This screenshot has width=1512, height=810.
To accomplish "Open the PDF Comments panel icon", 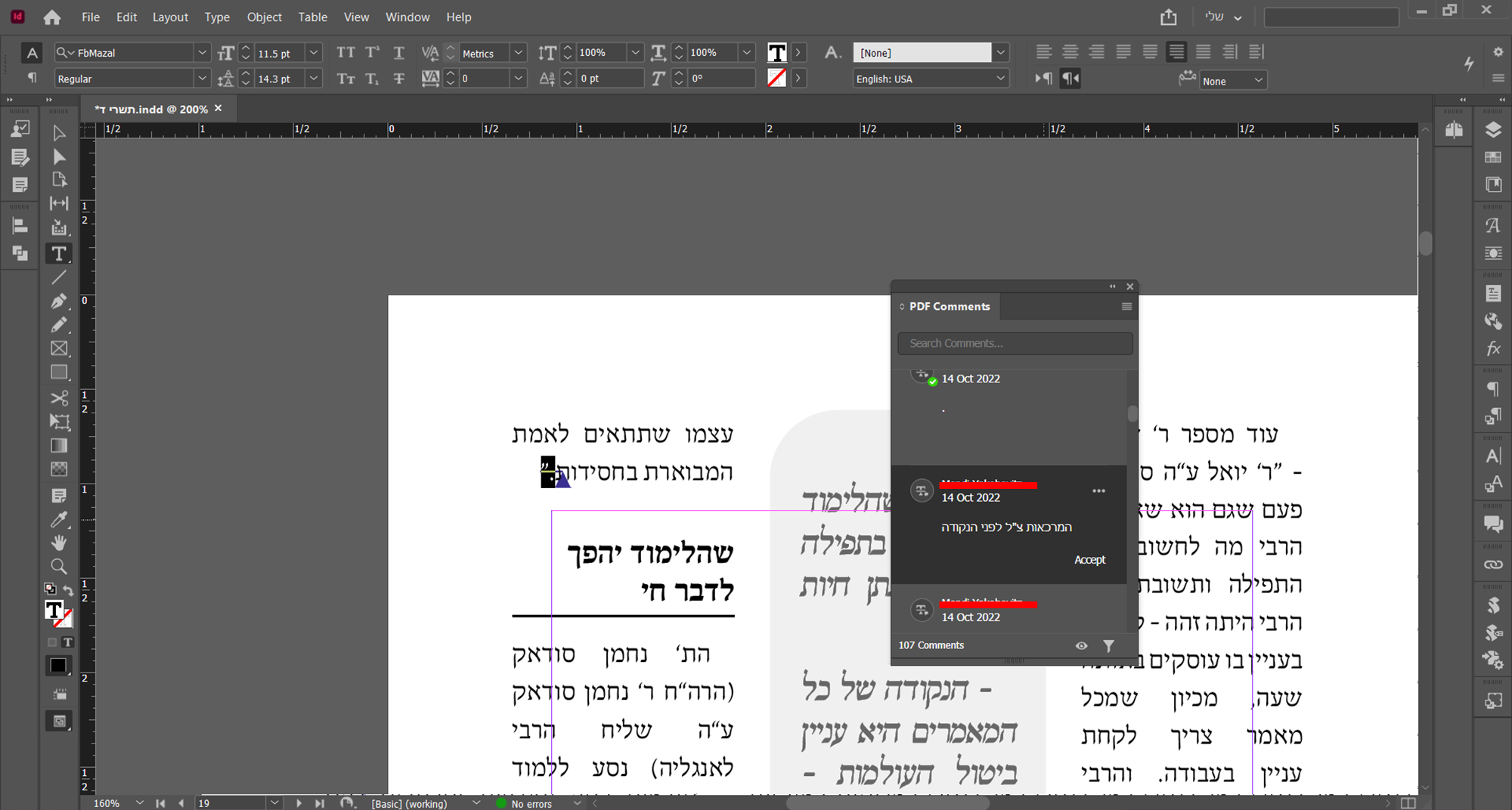I will [1493, 524].
